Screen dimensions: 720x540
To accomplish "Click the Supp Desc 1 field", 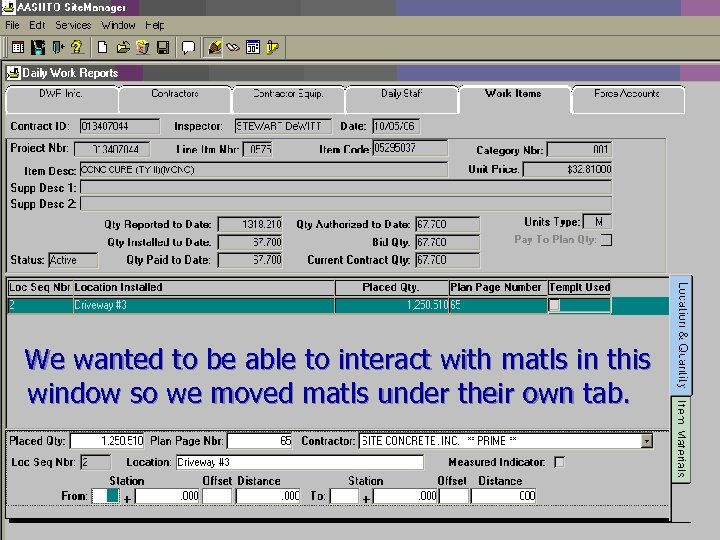I will click(x=346, y=187).
